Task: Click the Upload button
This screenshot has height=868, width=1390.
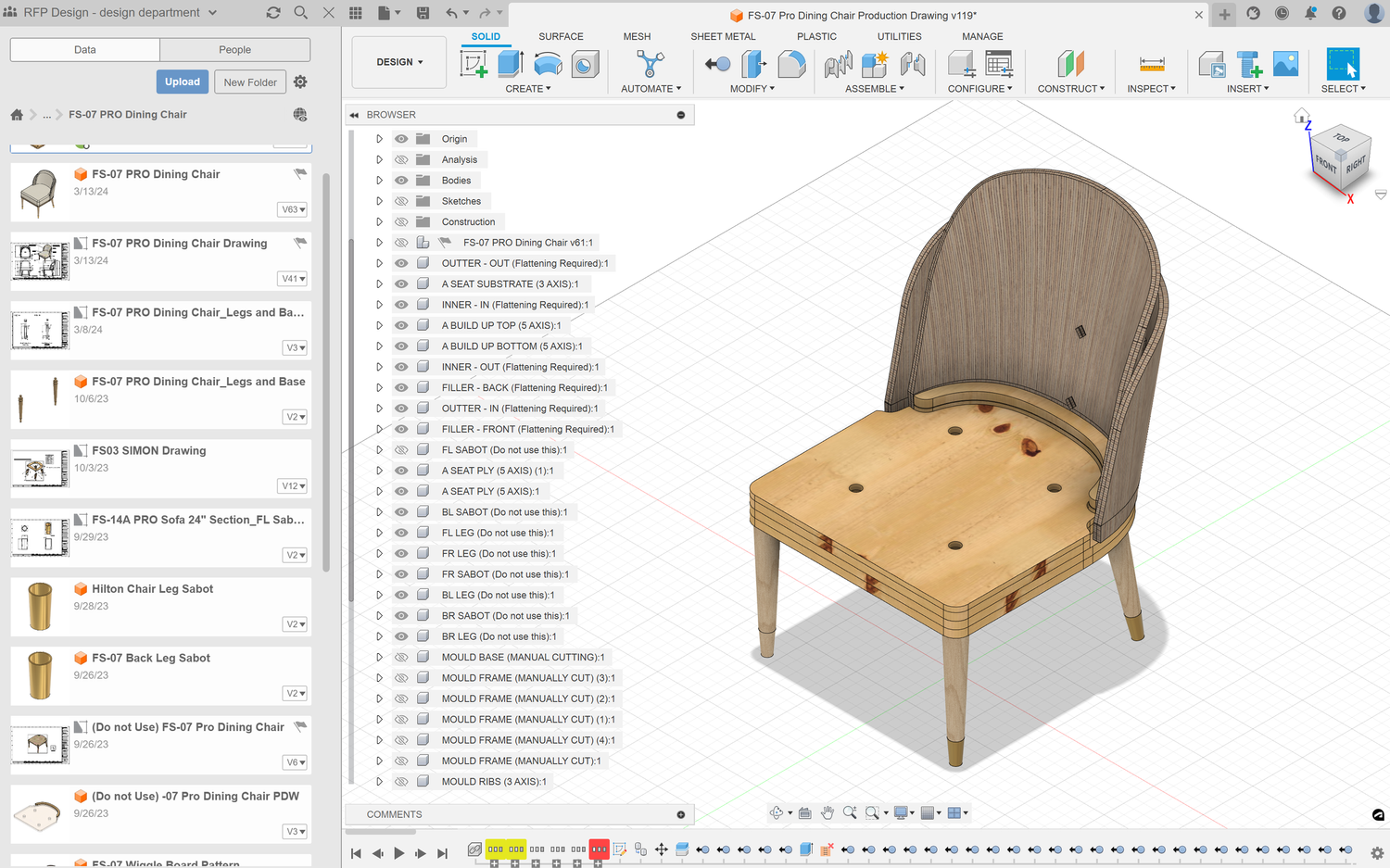Action: click(183, 82)
